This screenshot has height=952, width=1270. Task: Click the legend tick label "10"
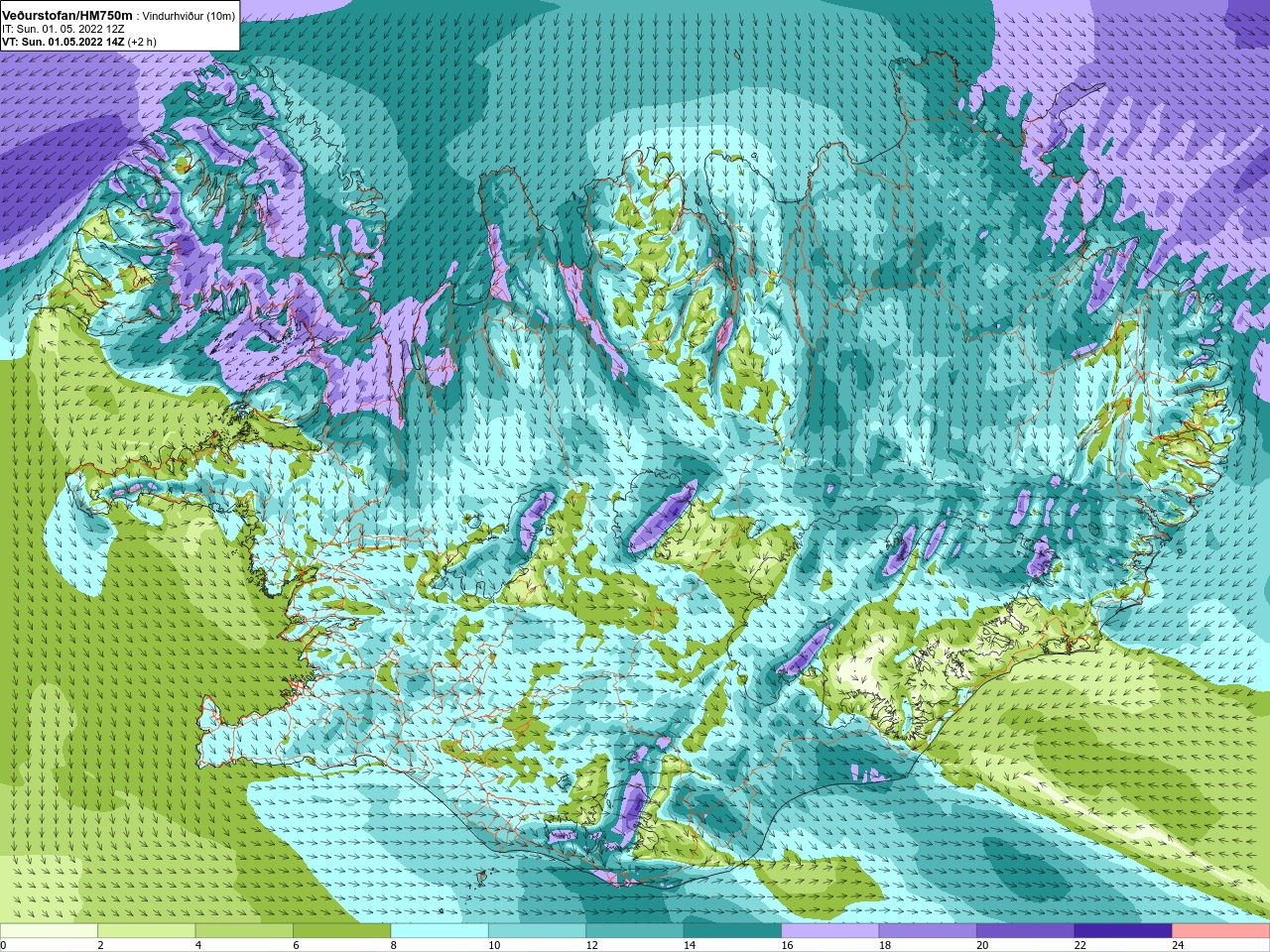(x=494, y=946)
